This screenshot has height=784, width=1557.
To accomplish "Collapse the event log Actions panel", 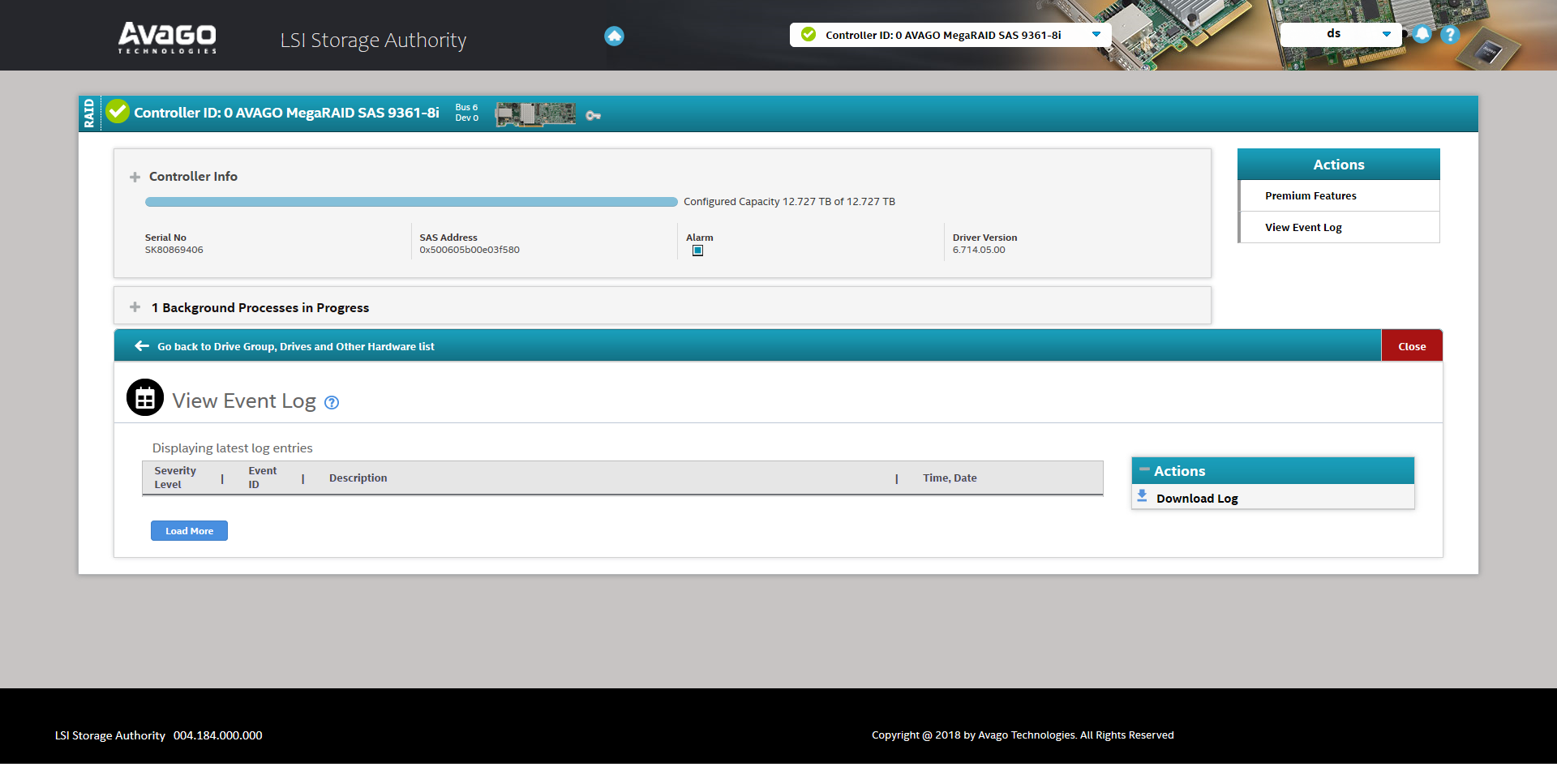I will pos(1144,469).
